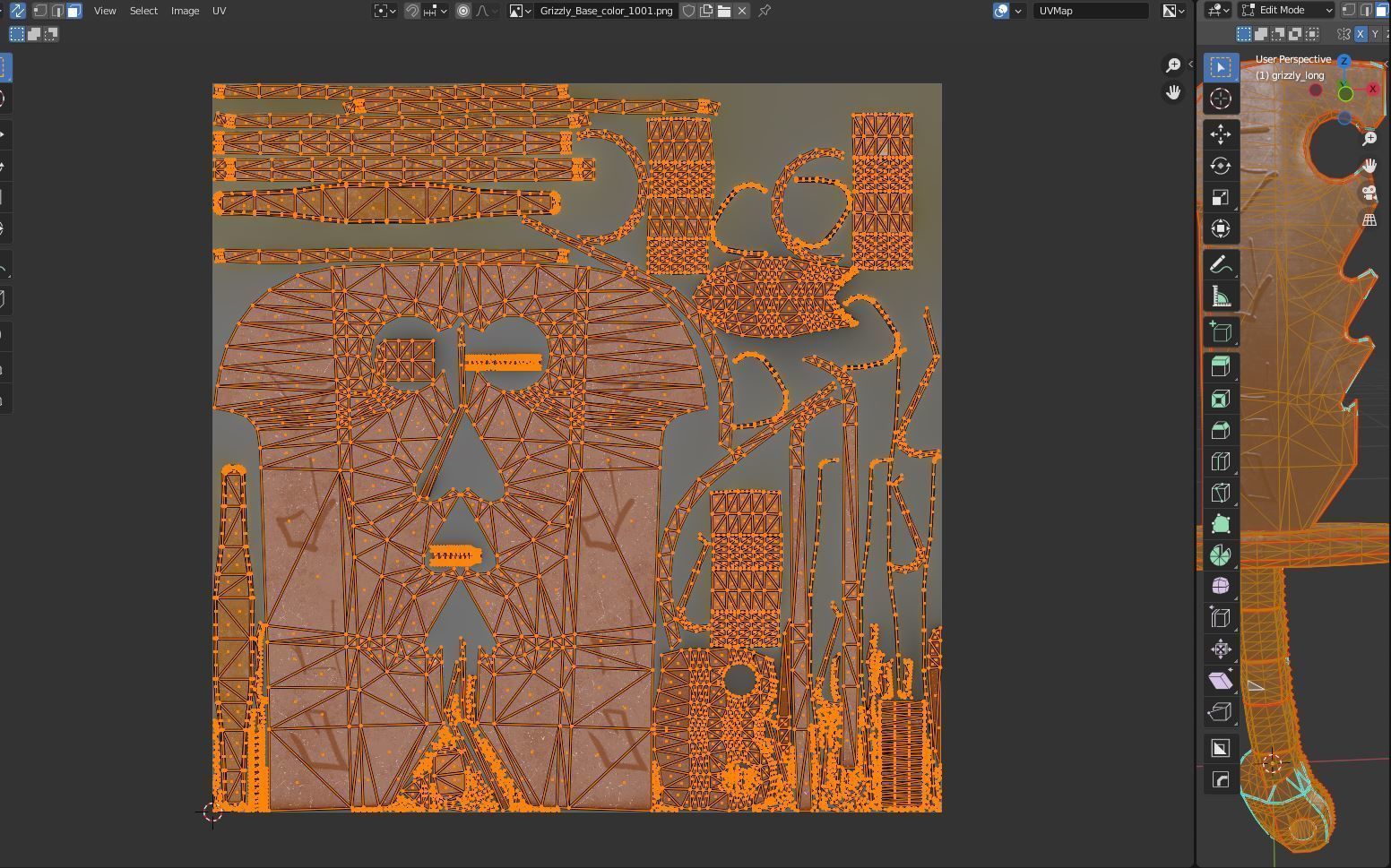Toggle Y axis mirror button
This screenshot has height=868, width=1391.
click(1375, 34)
